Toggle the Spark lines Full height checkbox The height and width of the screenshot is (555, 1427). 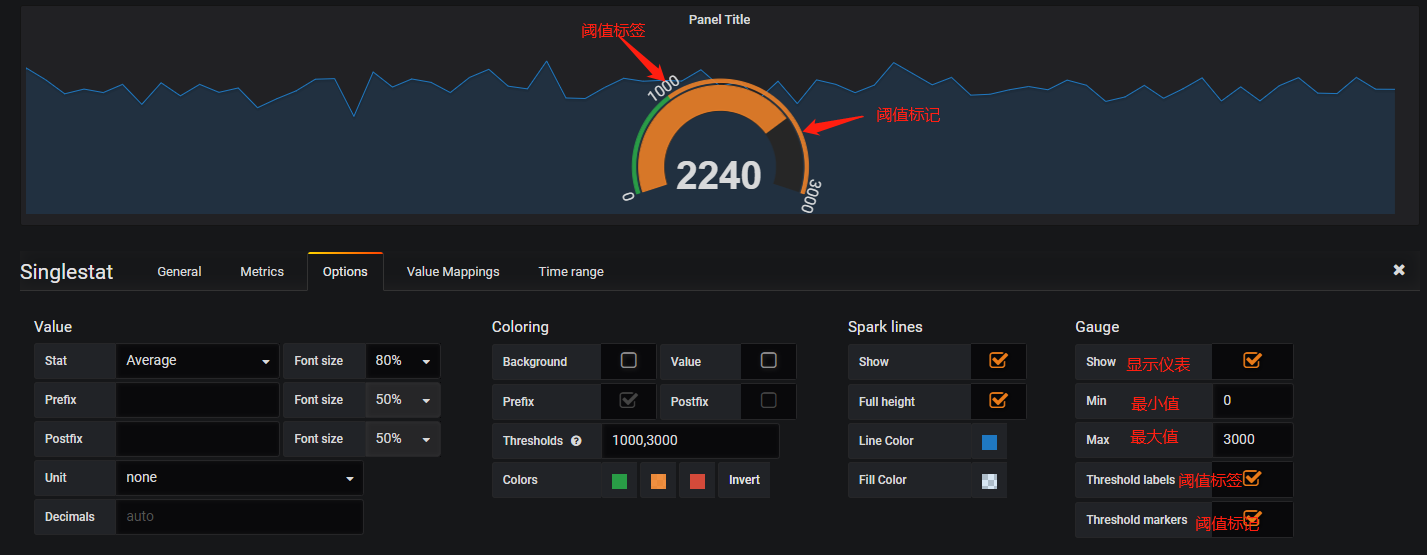tap(998, 400)
